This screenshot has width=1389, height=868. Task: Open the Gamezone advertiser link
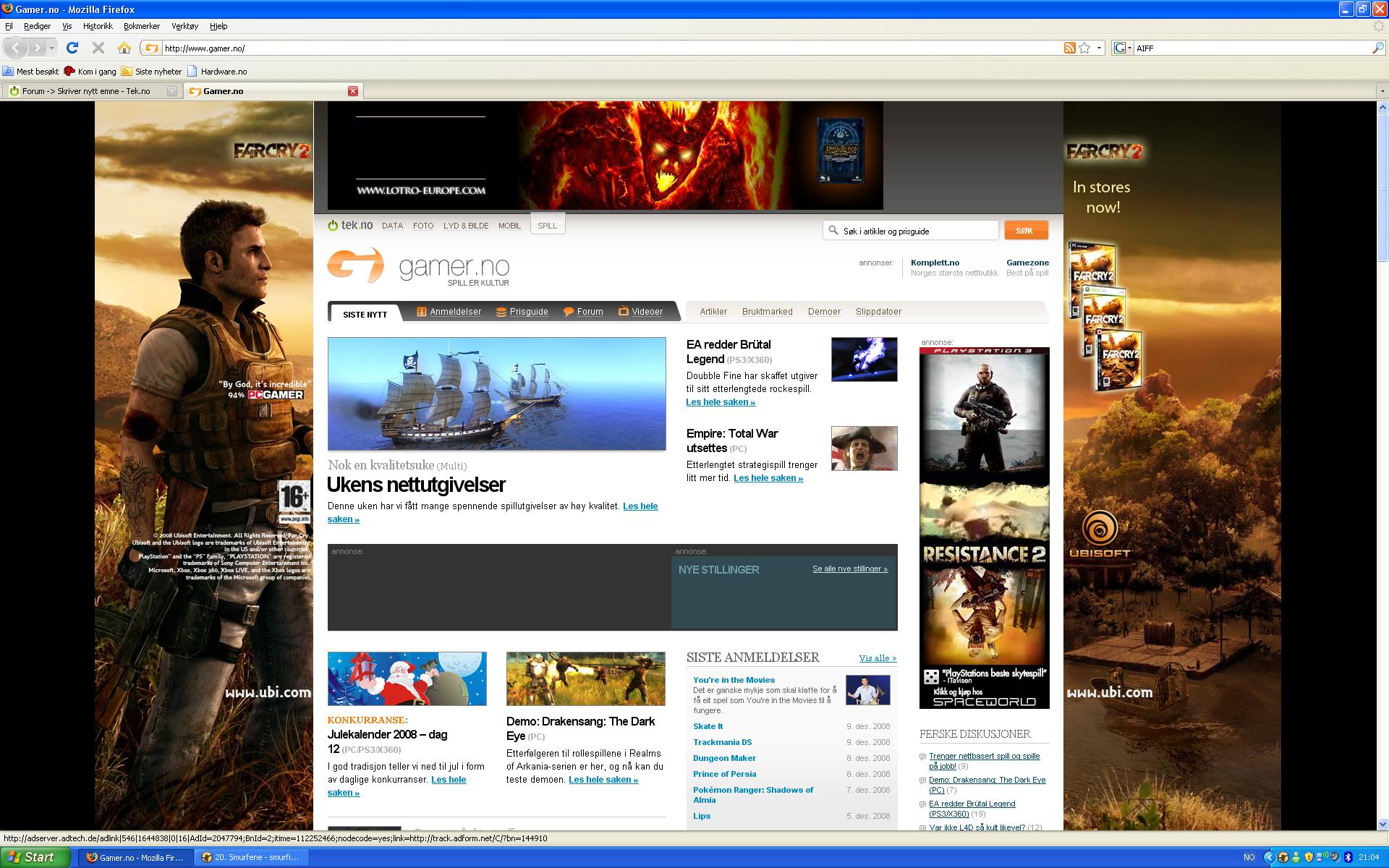[x=1027, y=263]
